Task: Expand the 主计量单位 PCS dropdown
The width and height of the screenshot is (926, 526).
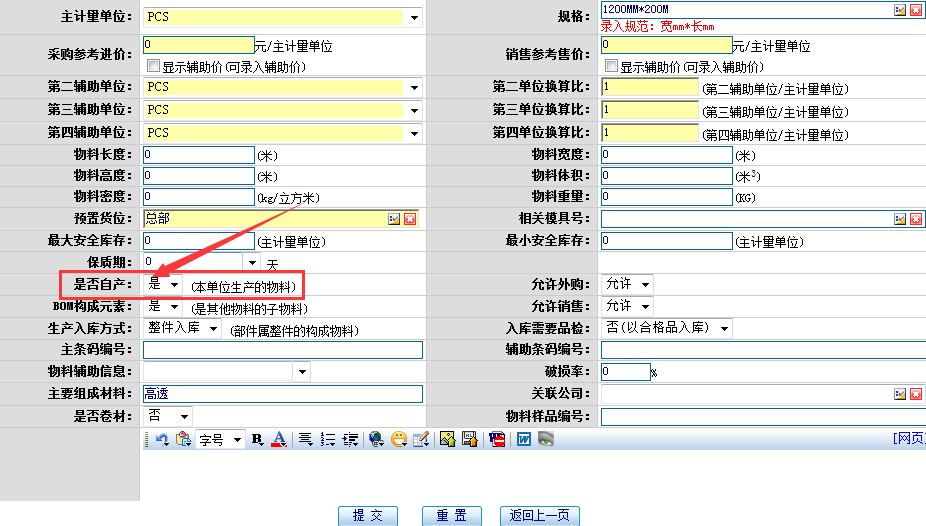Action: [414, 18]
